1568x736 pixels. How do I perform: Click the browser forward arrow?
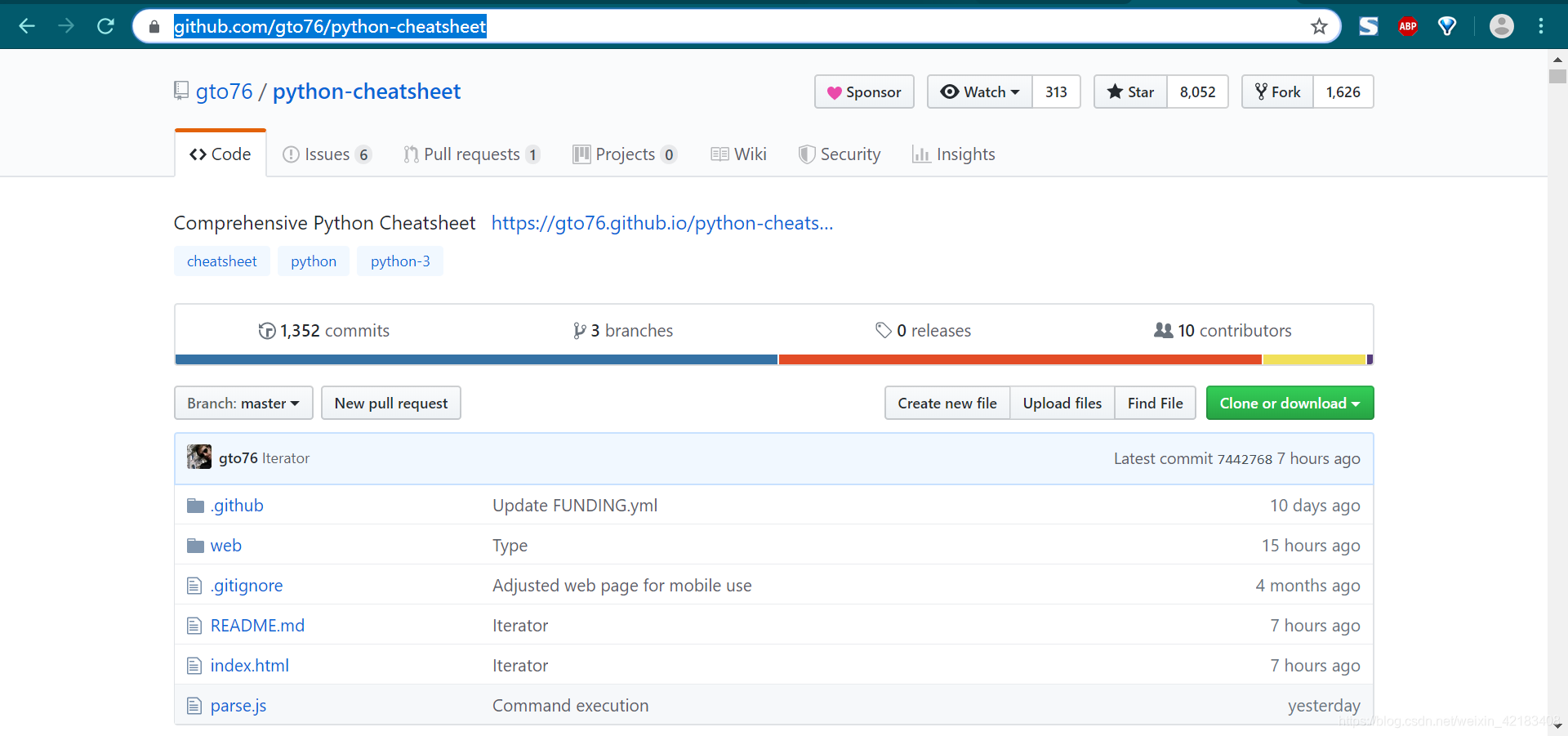(66, 26)
